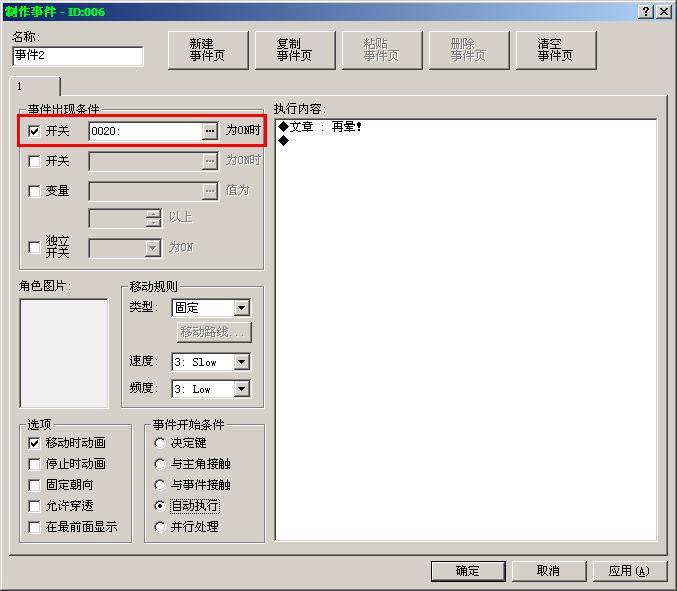The image size is (677, 591).
Task: Cancel with the 取消 button
Action: click(549, 571)
